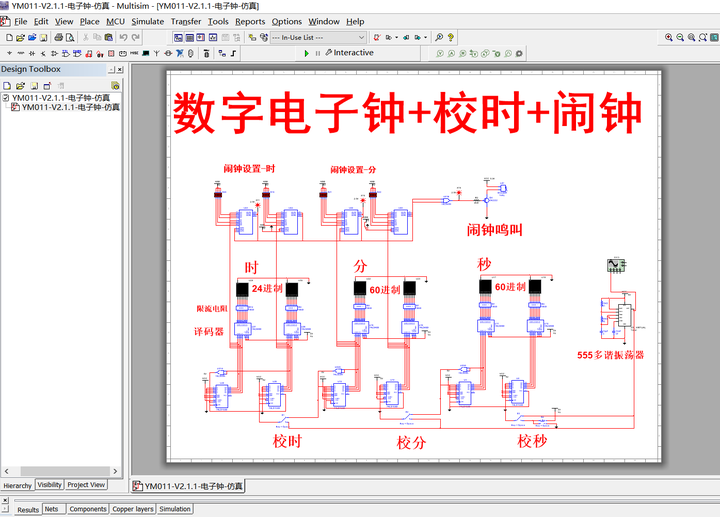Open the Results tab in spreadsheet

[28, 510]
